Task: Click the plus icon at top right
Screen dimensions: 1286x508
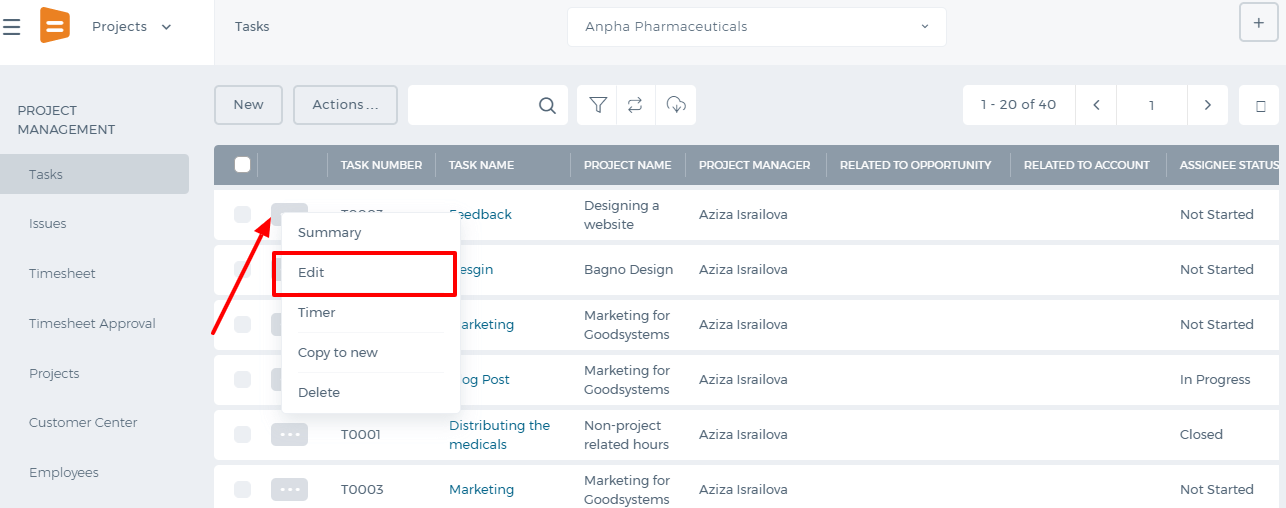Action: tap(1258, 23)
